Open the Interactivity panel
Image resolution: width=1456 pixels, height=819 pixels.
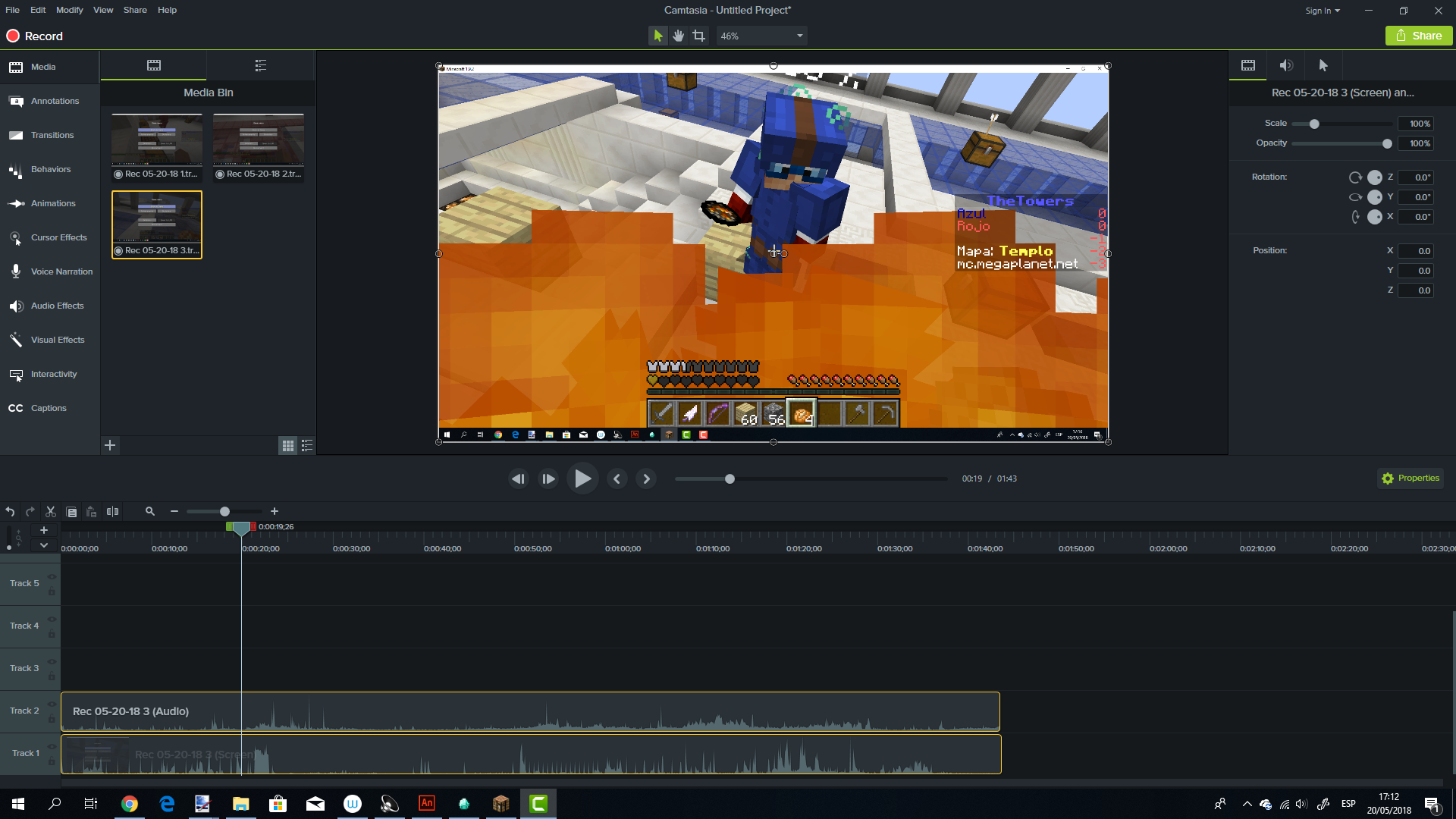point(49,374)
